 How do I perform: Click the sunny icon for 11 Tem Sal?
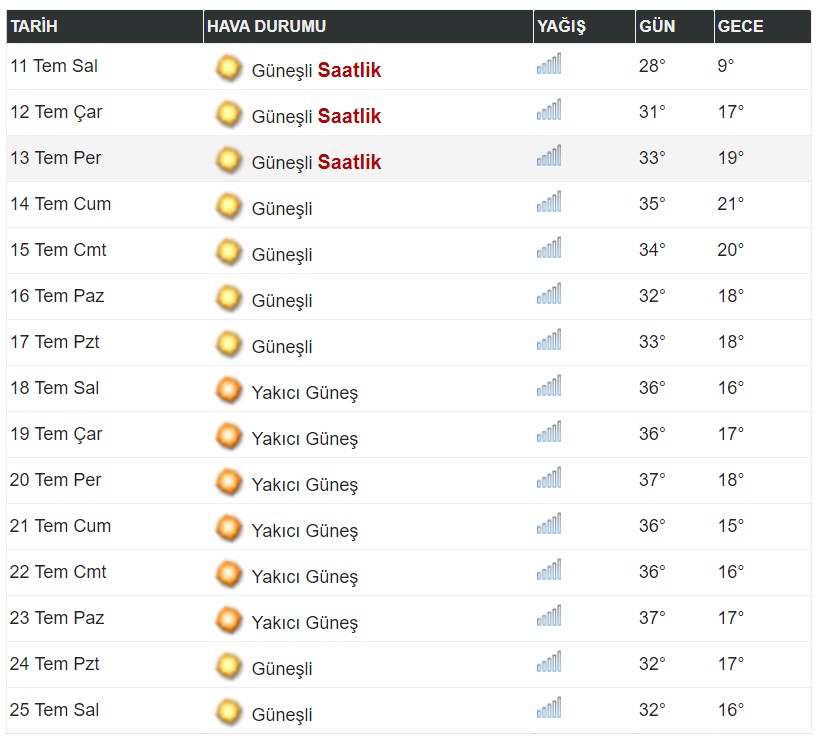[x=228, y=68]
